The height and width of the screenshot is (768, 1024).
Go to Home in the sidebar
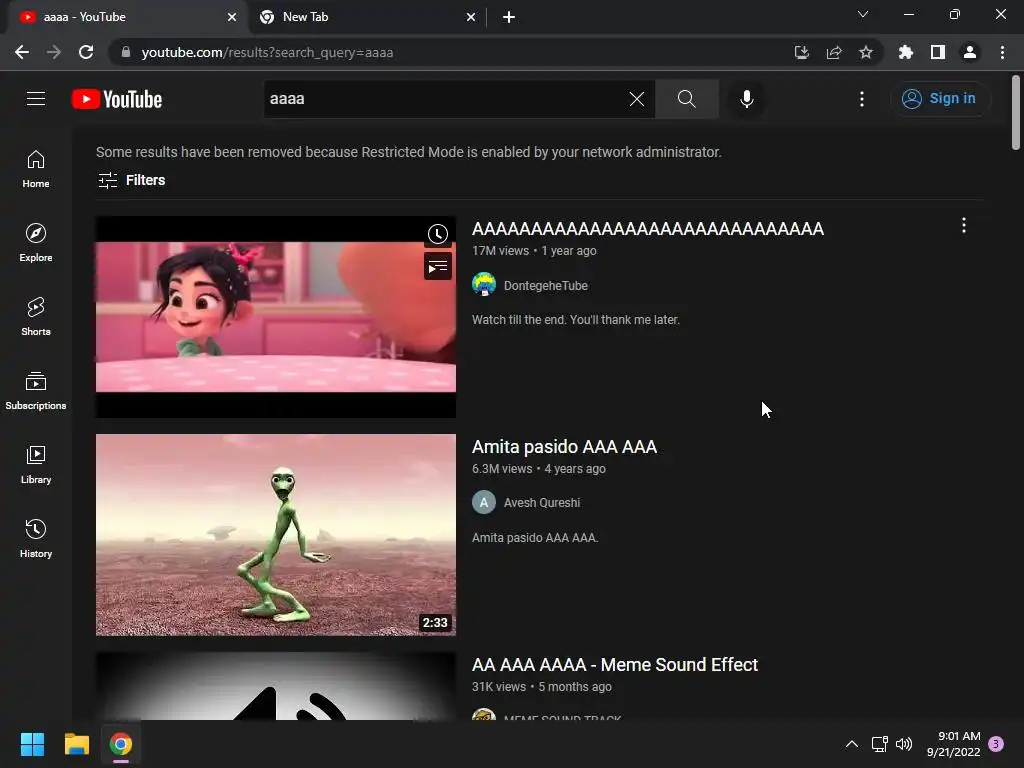pos(36,169)
